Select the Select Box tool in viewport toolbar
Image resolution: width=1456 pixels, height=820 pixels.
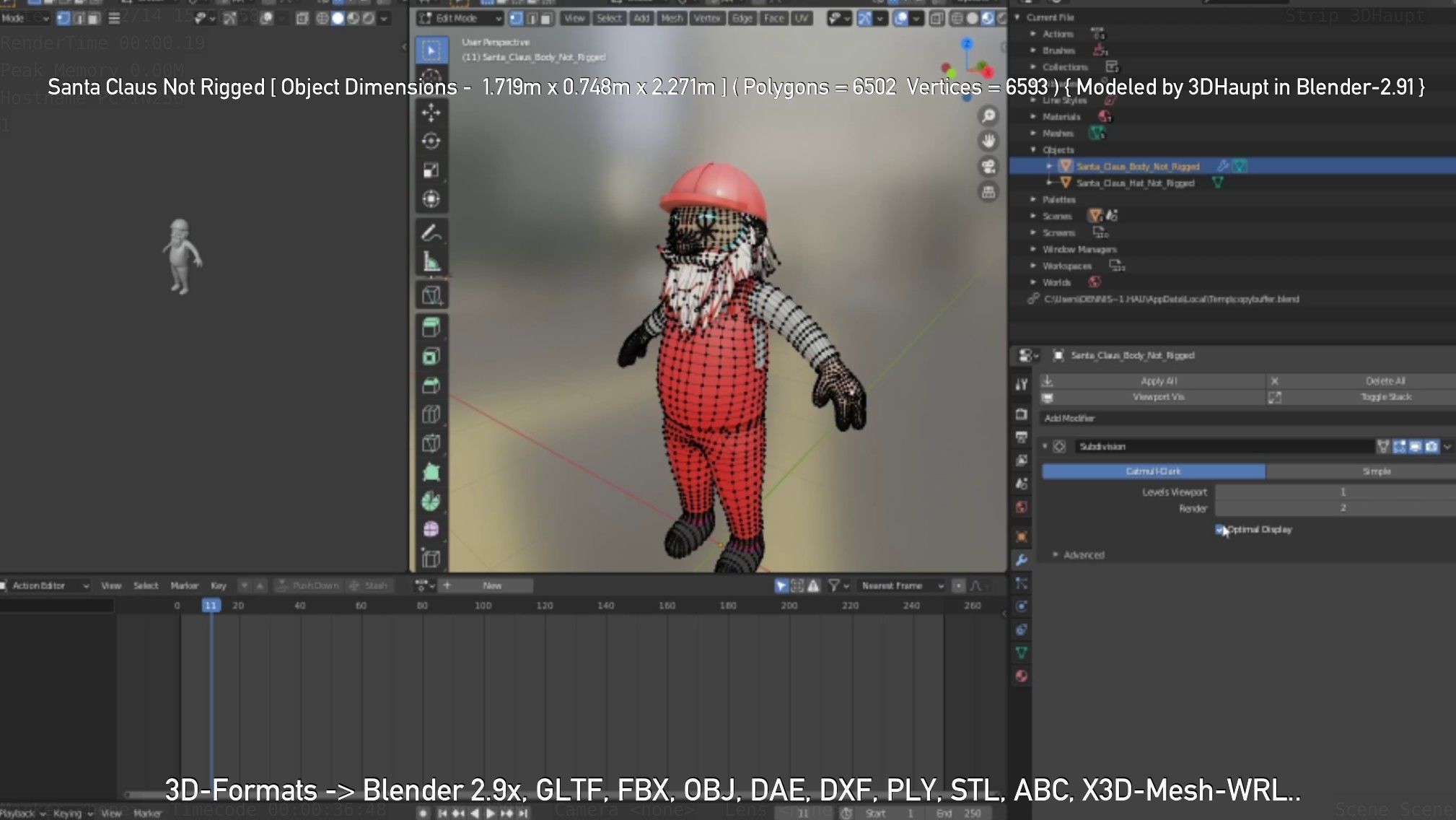[431, 51]
